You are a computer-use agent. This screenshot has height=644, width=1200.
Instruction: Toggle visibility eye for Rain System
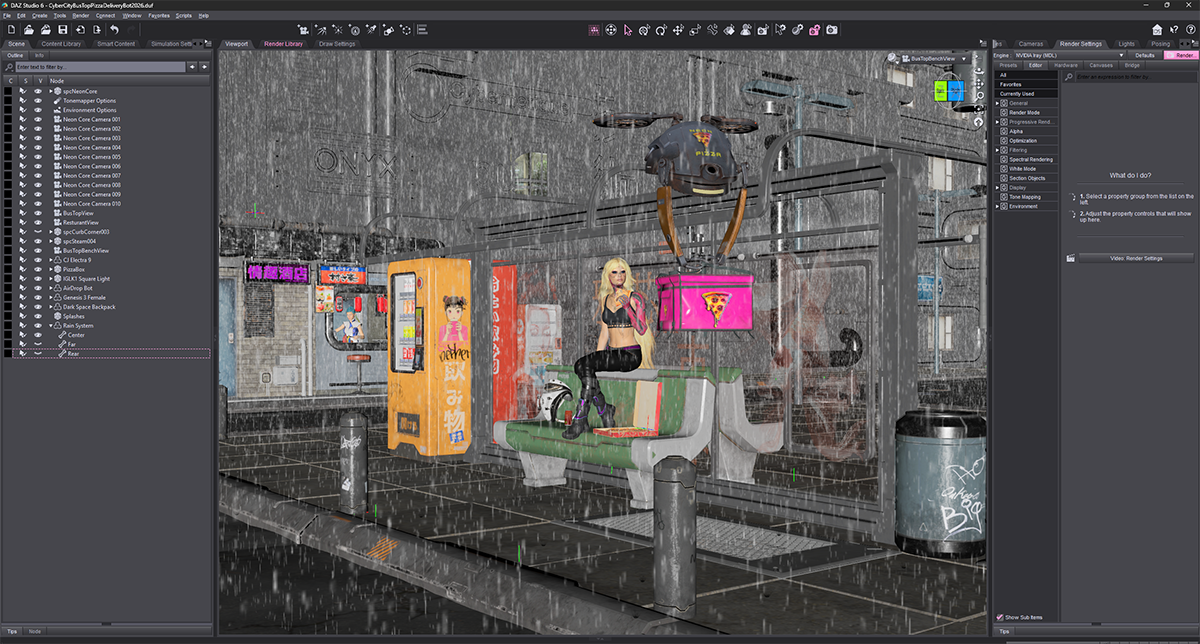point(38,326)
